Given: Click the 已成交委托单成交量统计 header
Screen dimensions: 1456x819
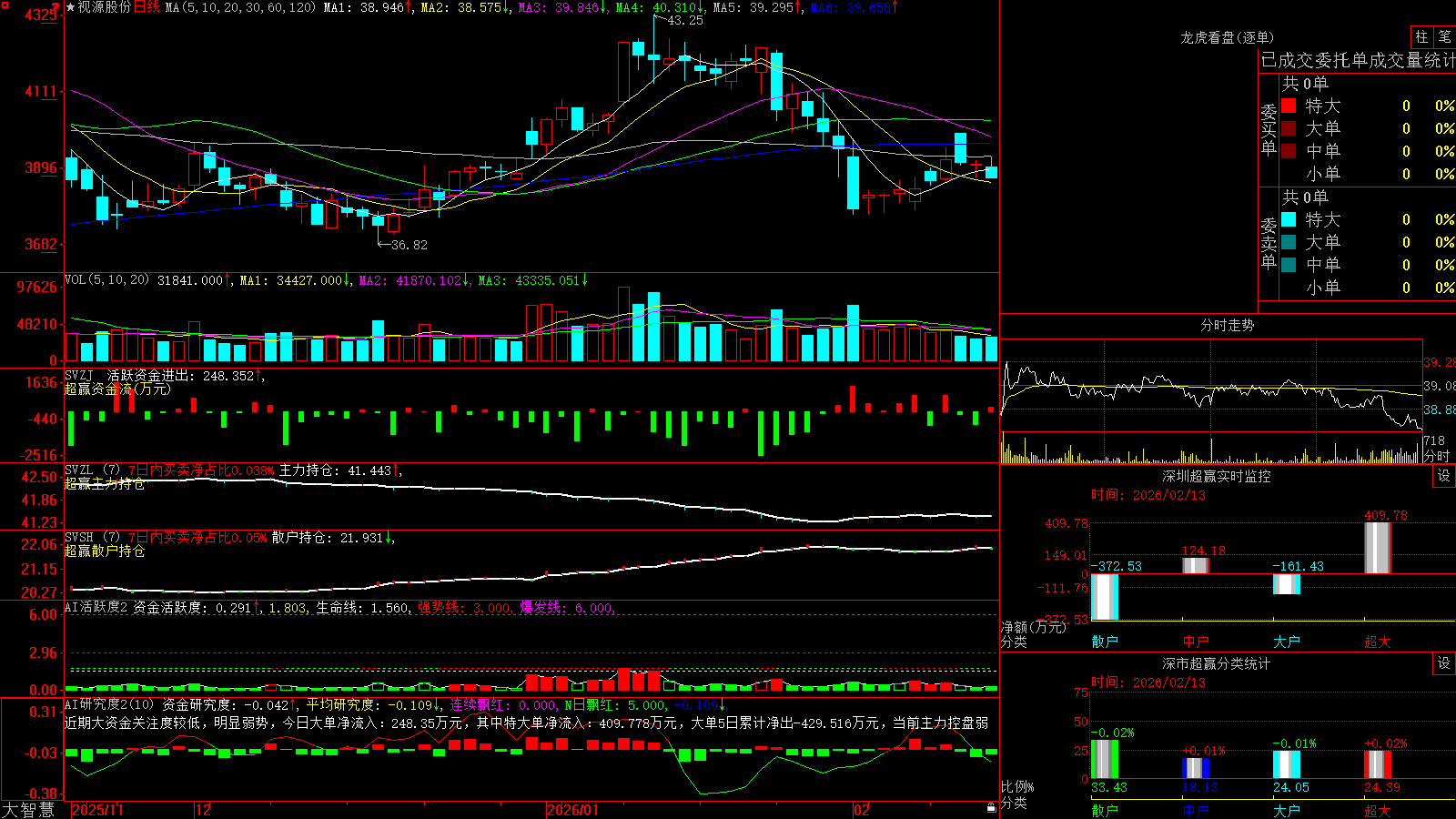Looking at the screenshot, I should (x=1358, y=60).
